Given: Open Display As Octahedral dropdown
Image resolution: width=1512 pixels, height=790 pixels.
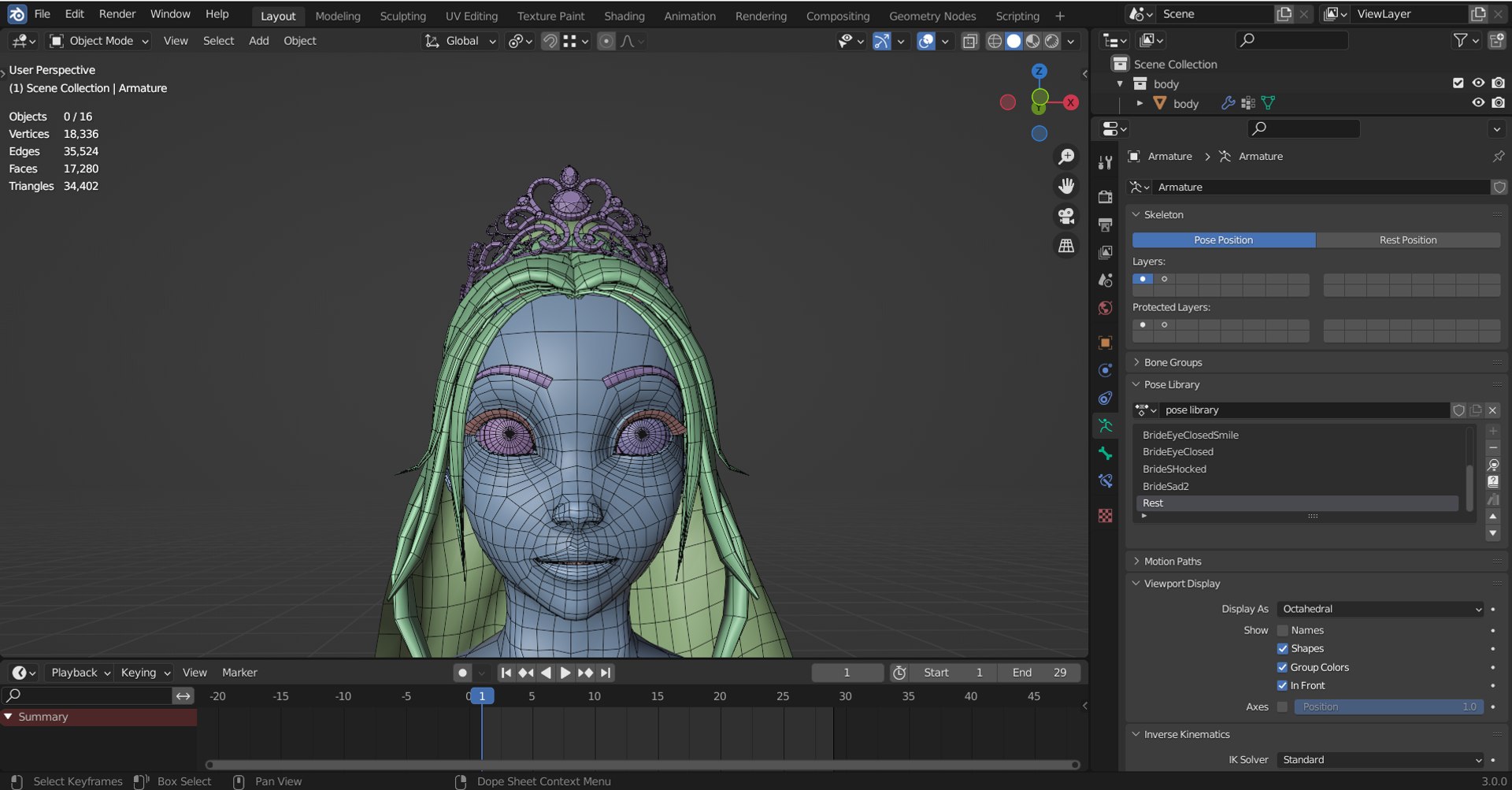Looking at the screenshot, I should tap(1380, 609).
